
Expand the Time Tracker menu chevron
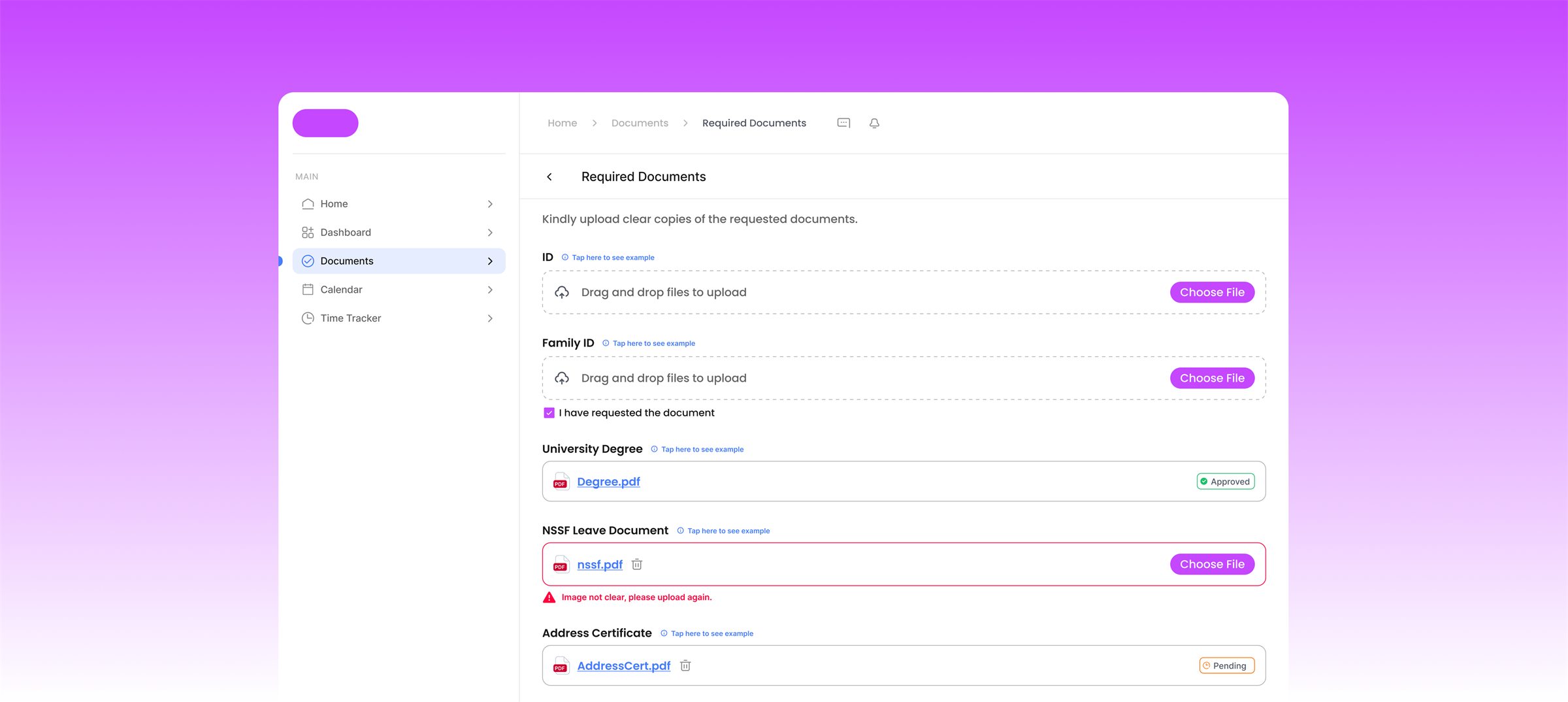pos(490,318)
